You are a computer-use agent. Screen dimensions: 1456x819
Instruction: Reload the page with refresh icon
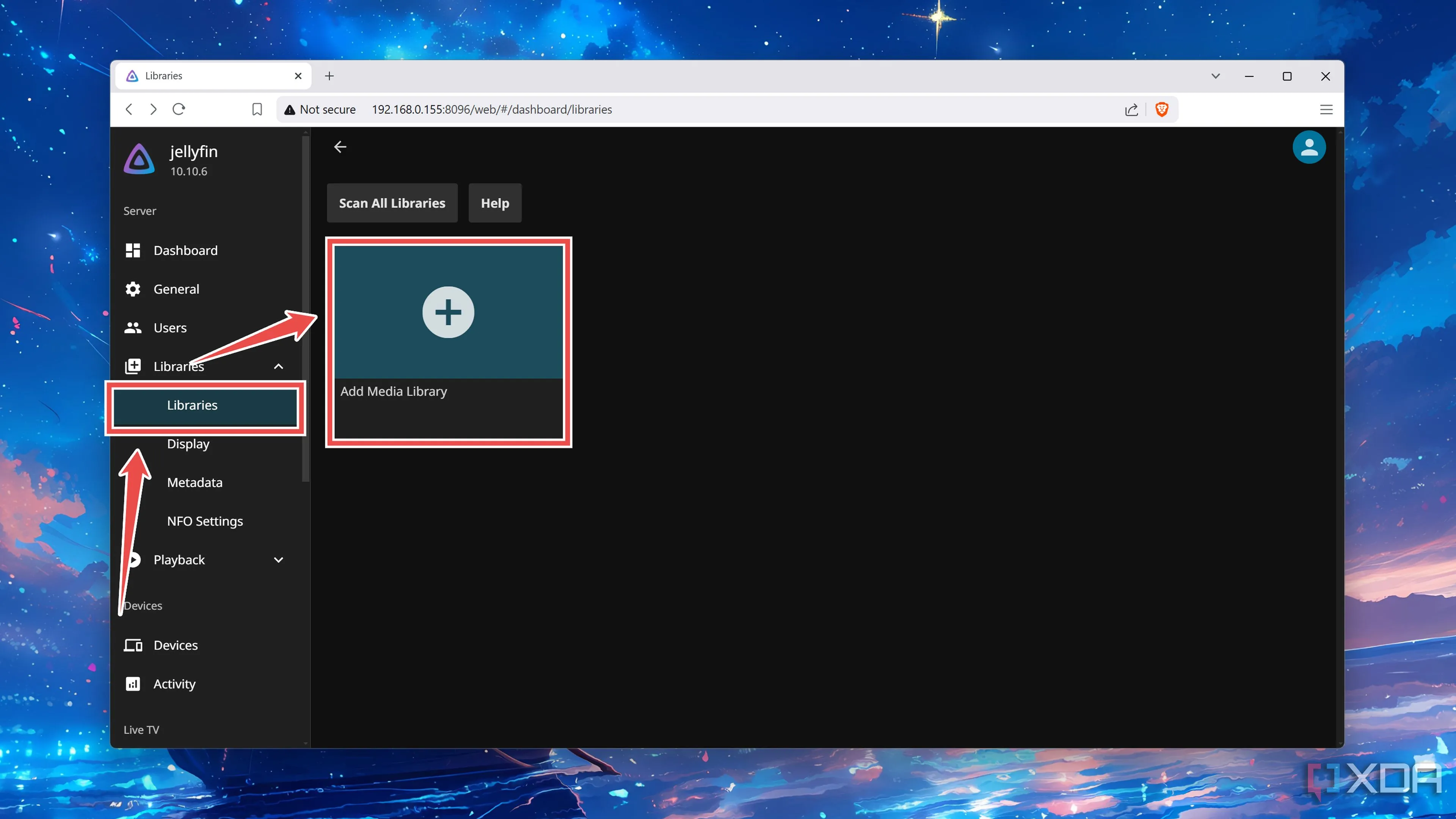click(x=179, y=109)
